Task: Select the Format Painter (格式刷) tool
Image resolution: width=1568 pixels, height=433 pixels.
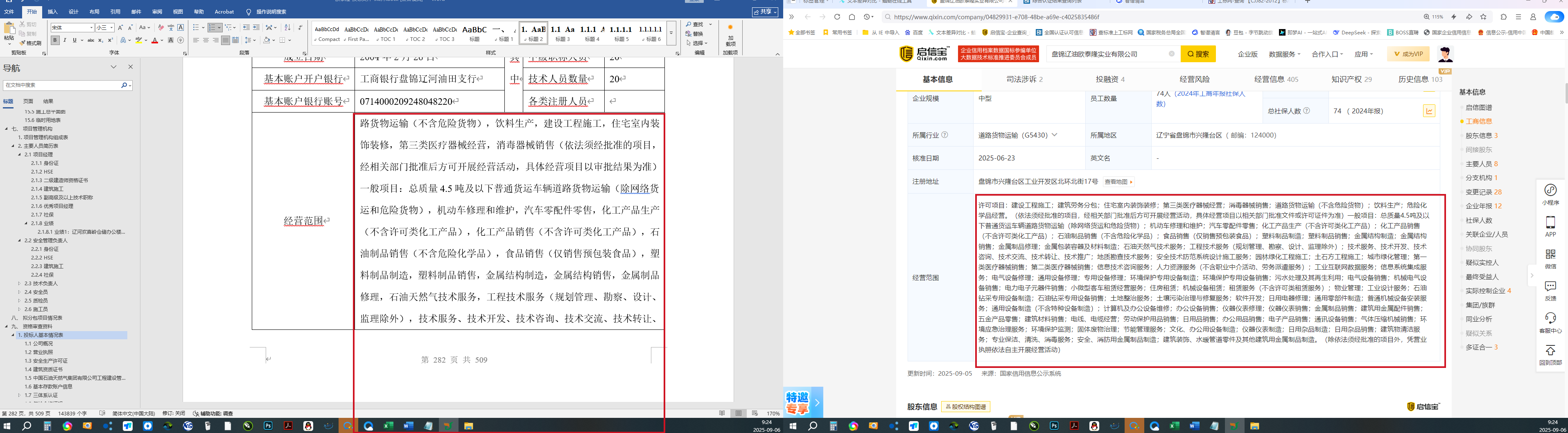Action: pos(30,43)
